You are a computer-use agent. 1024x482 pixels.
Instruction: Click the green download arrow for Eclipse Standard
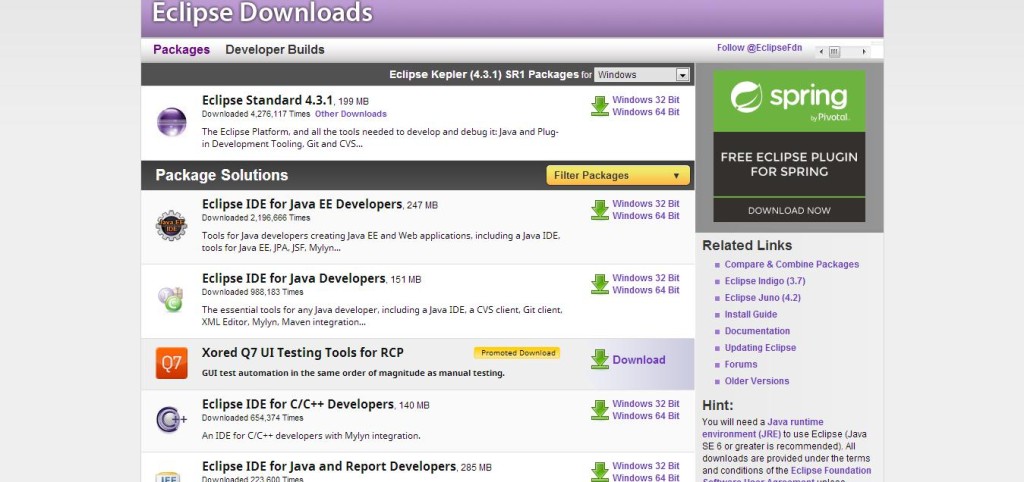600,106
